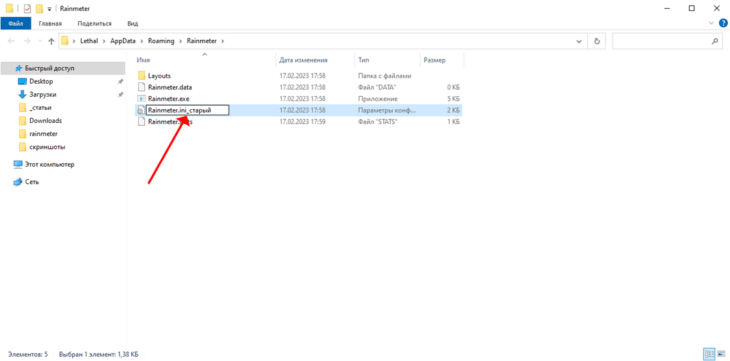This screenshot has width=730, height=361.
Task: Click the Выбран 1 элемент status text
Action: (99, 354)
